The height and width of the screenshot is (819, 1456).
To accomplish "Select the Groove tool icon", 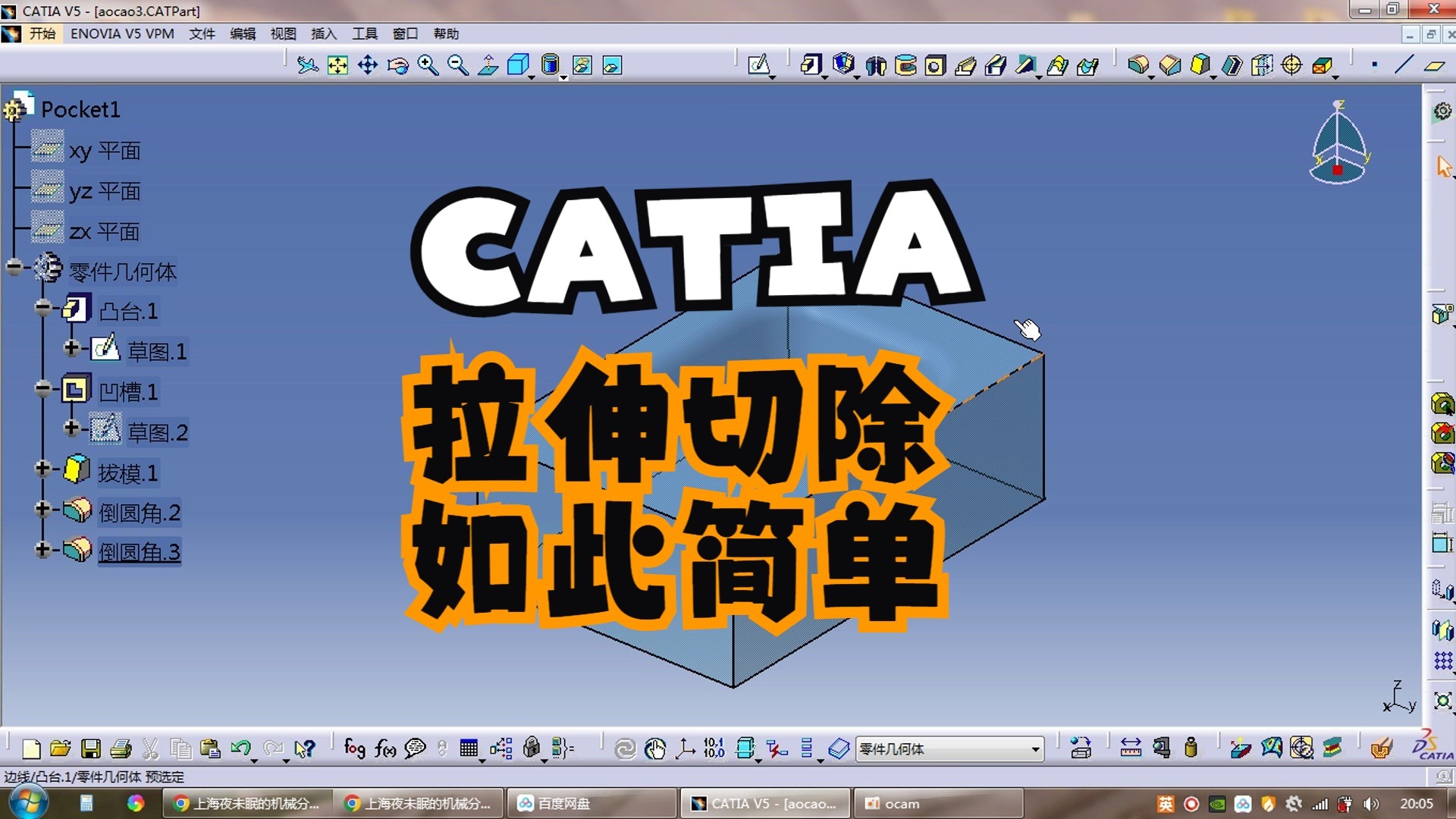I will coord(905,65).
